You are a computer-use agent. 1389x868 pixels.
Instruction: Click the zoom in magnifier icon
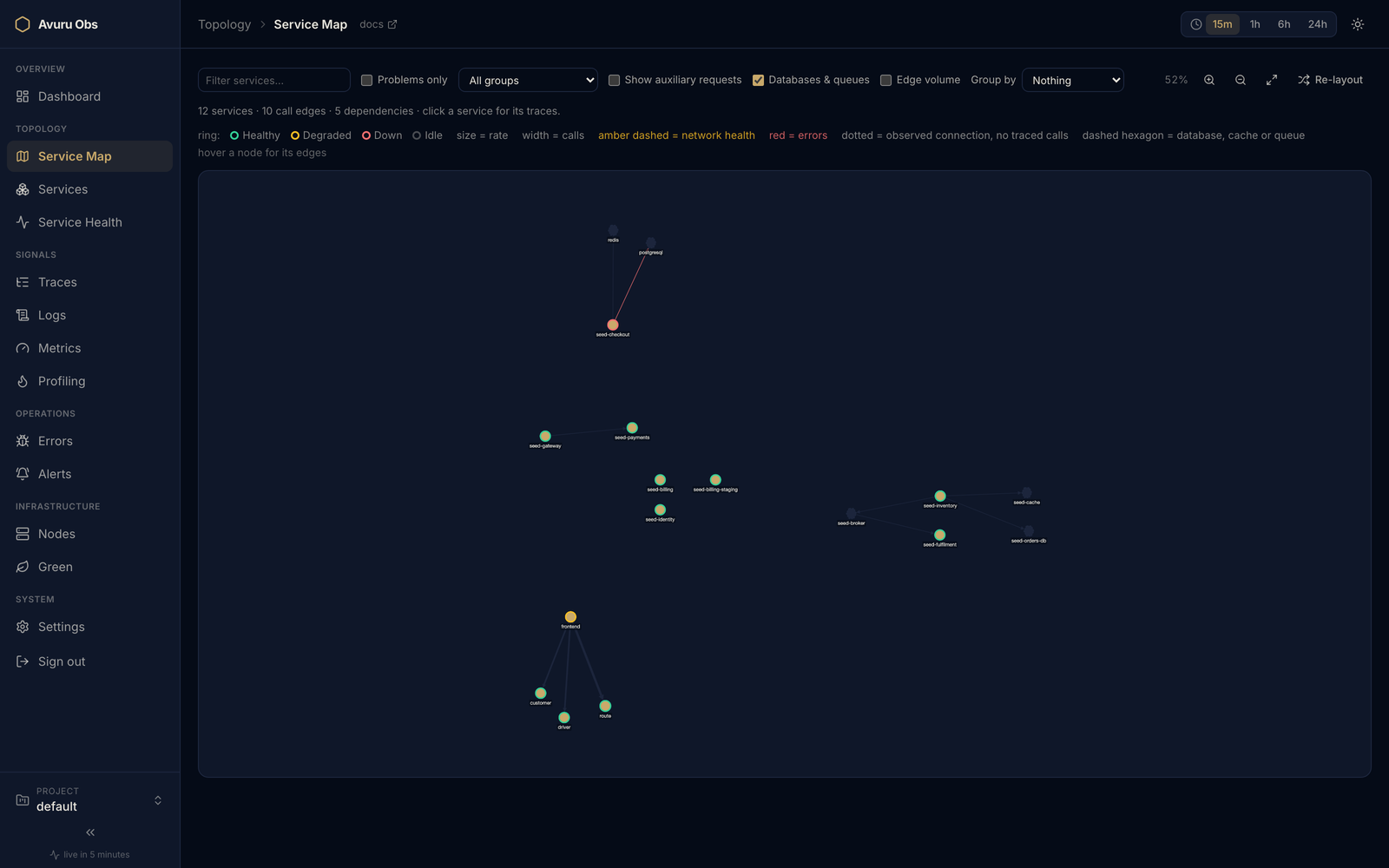coord(1209,80)
